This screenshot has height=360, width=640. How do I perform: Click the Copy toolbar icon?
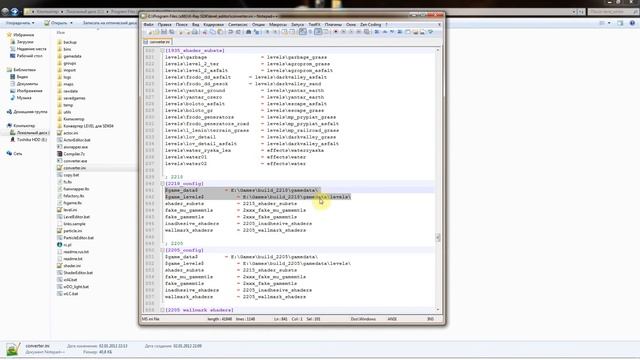coord(213,32)
